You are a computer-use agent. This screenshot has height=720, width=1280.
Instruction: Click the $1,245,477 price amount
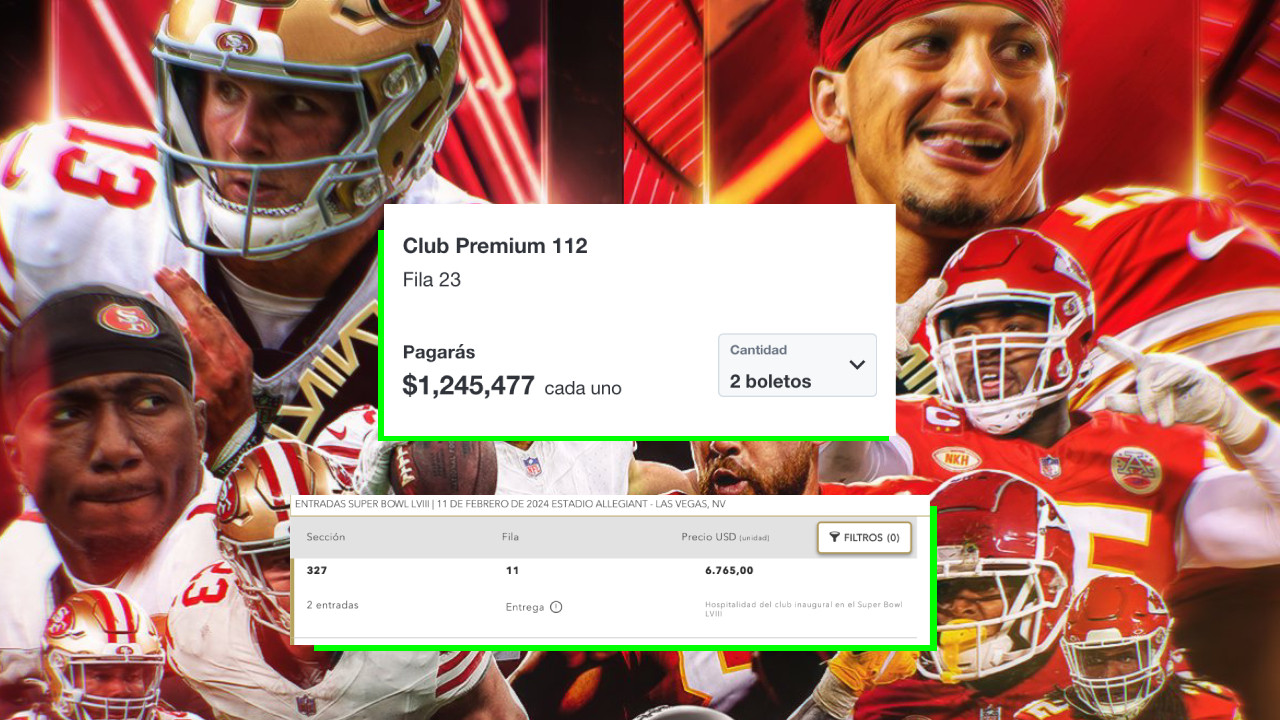point(468,385)
